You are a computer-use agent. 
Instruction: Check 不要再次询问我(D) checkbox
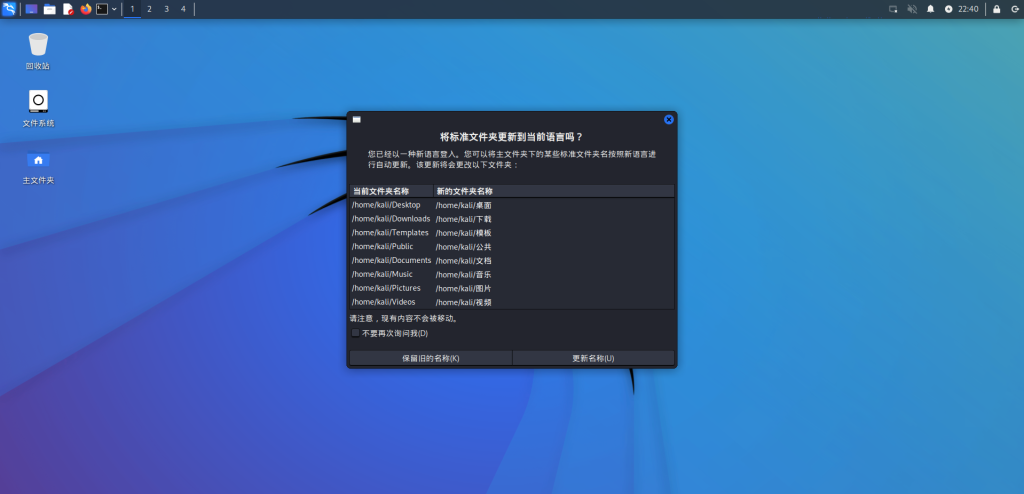pyautogui.click(x=355, y=333)
